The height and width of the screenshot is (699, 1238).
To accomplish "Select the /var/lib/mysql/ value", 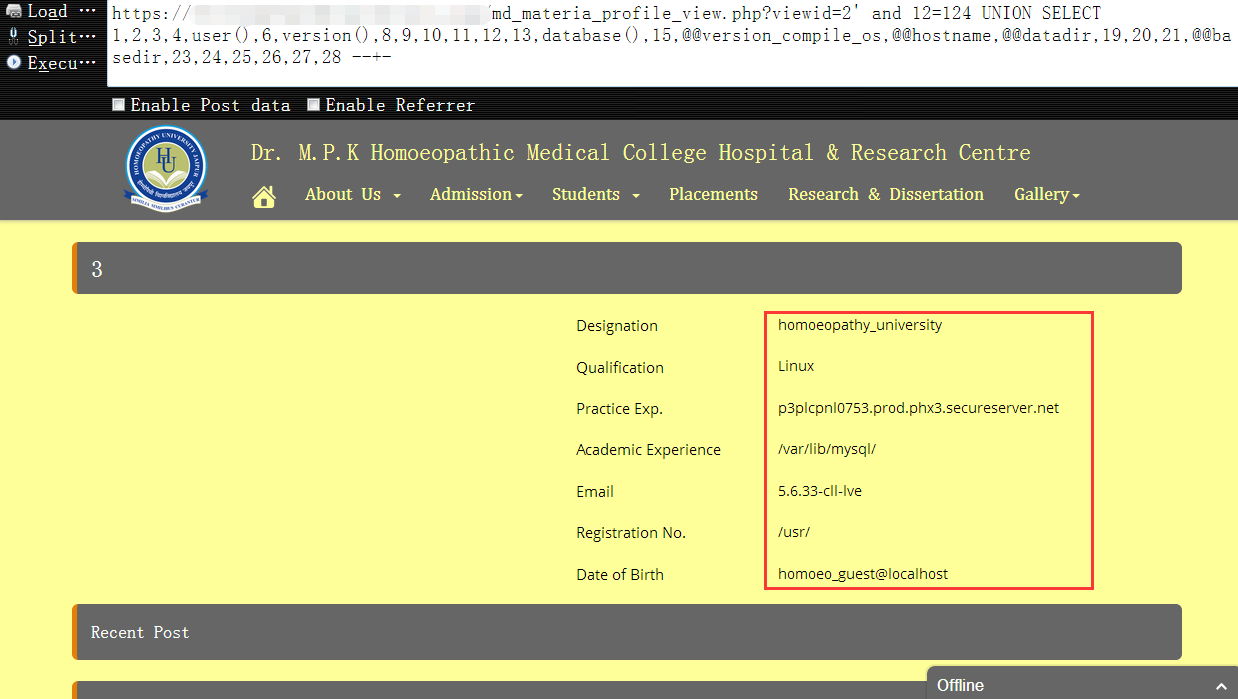I will (827, 449).
